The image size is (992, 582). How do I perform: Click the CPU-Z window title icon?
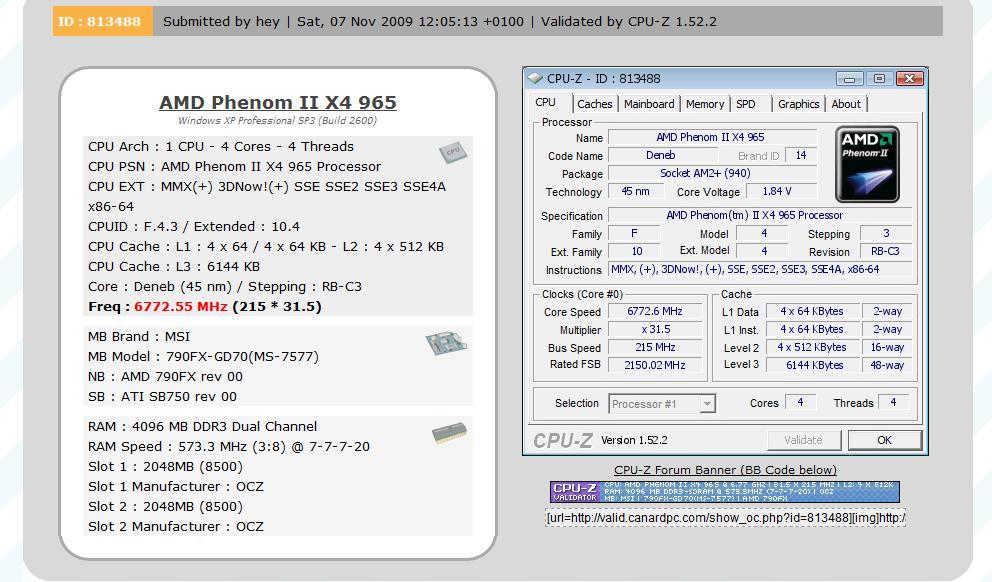535,78
